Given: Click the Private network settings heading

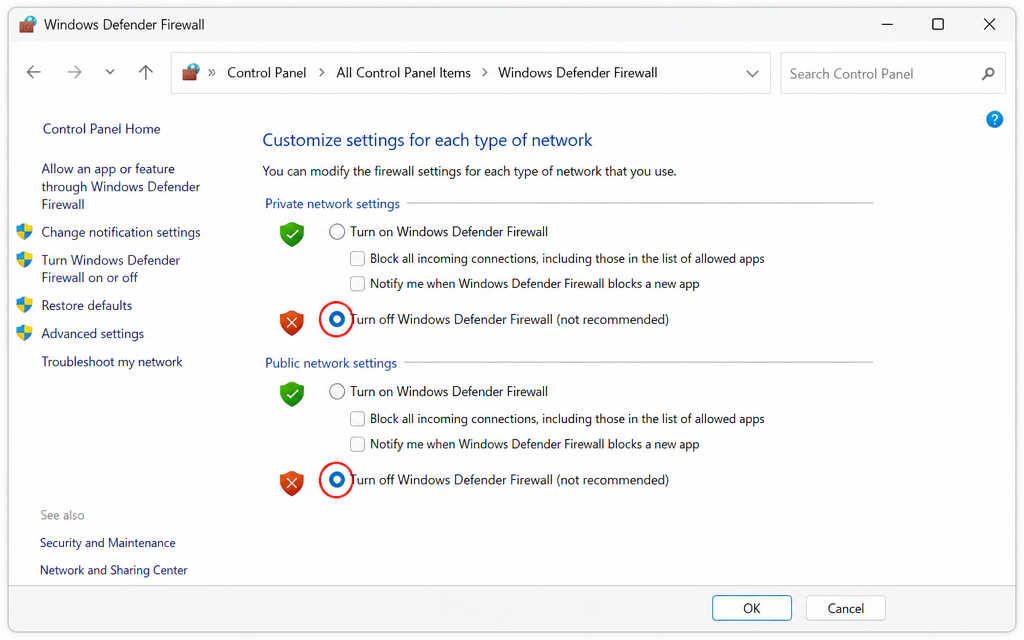Looking at the screenshot, I should [x=332, y=204].
